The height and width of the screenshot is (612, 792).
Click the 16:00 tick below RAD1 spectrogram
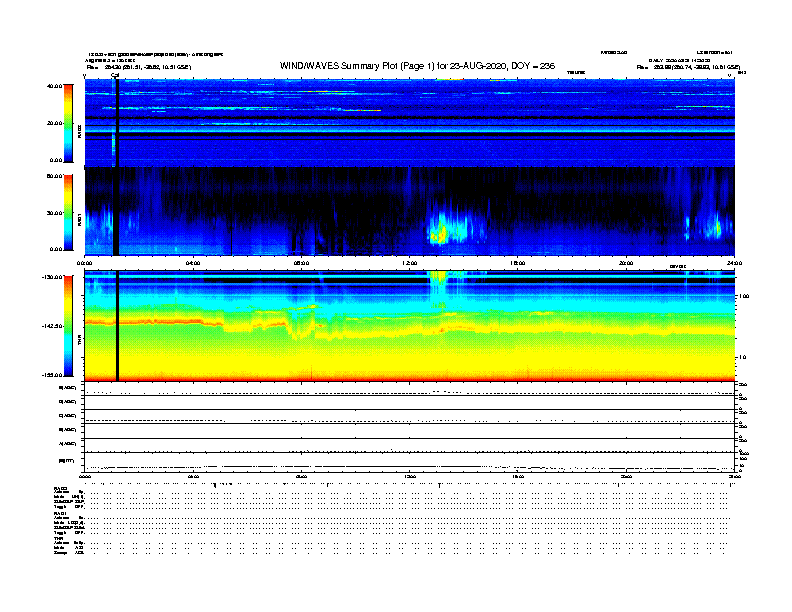pyautogui.click(x=518, y=263)
